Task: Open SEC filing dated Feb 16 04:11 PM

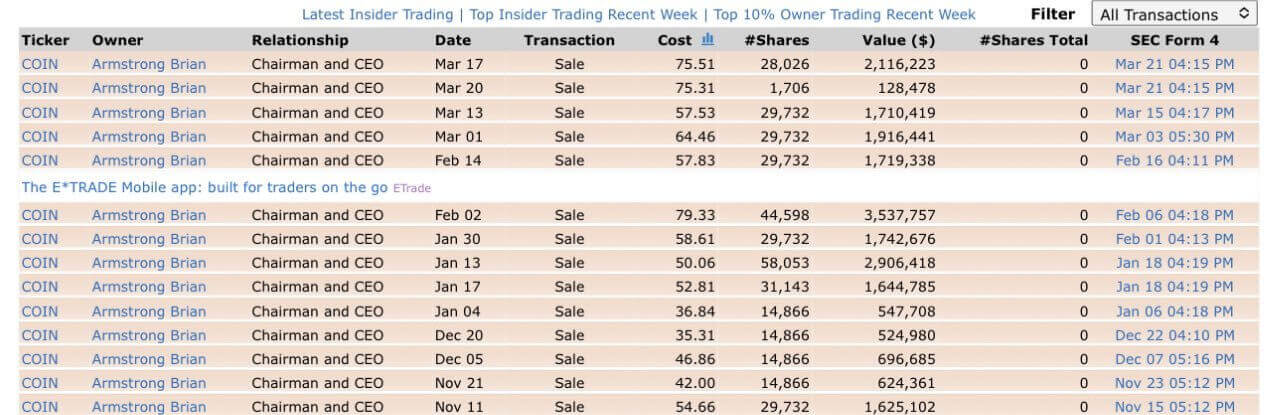Action: [1174, 160]
